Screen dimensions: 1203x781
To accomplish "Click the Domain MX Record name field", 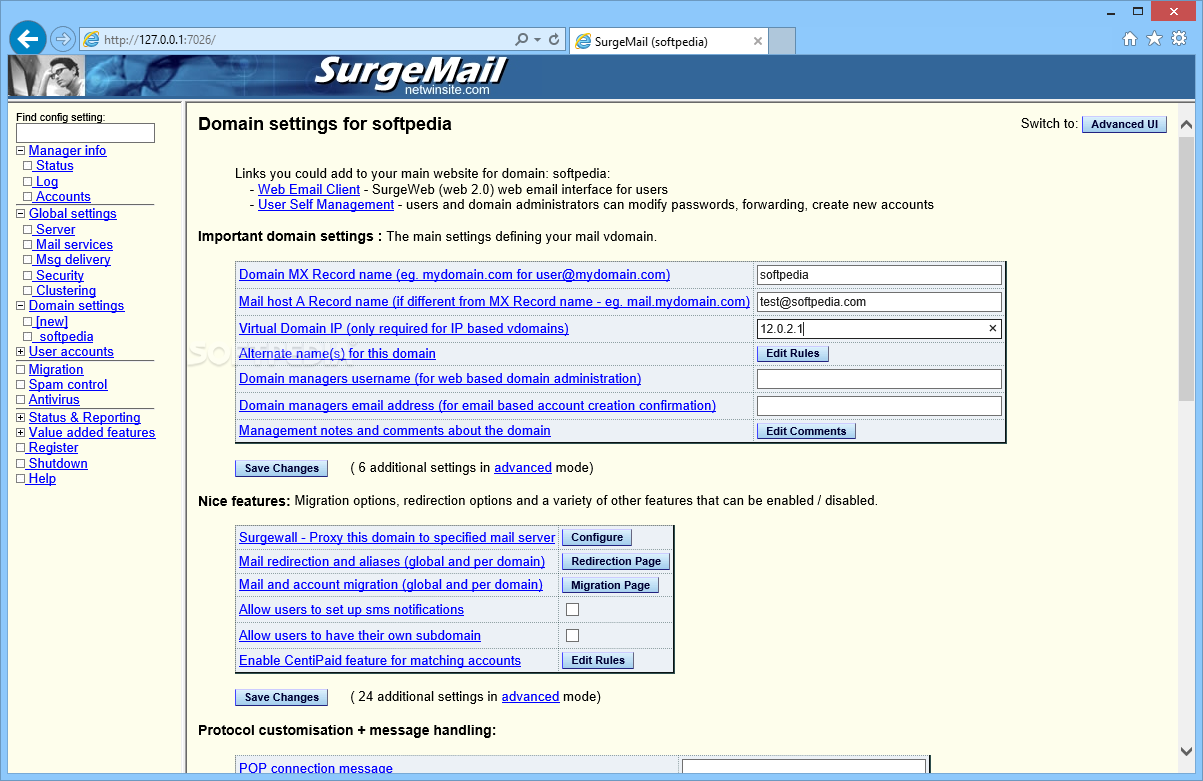I will [x=879, y=275].
